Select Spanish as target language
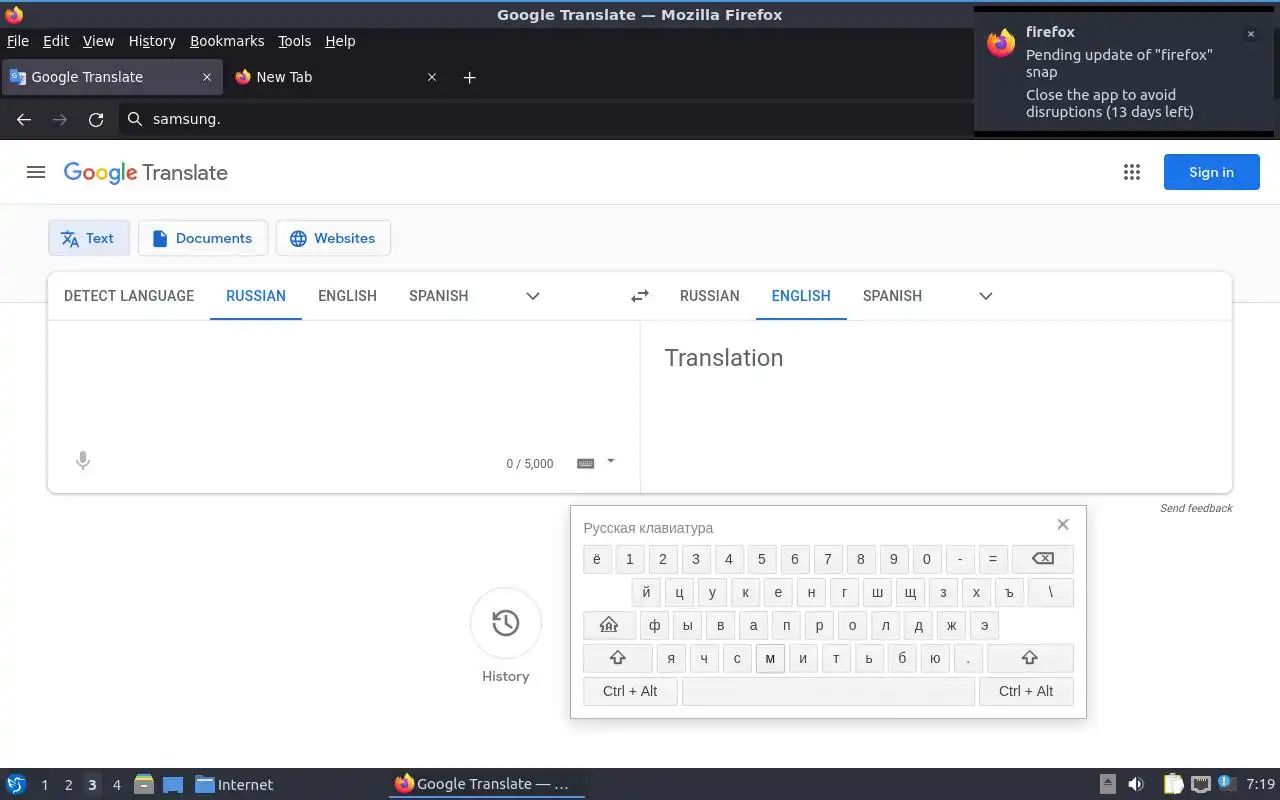This screenshot has width=1280, height=800. [x=893, y=296]
